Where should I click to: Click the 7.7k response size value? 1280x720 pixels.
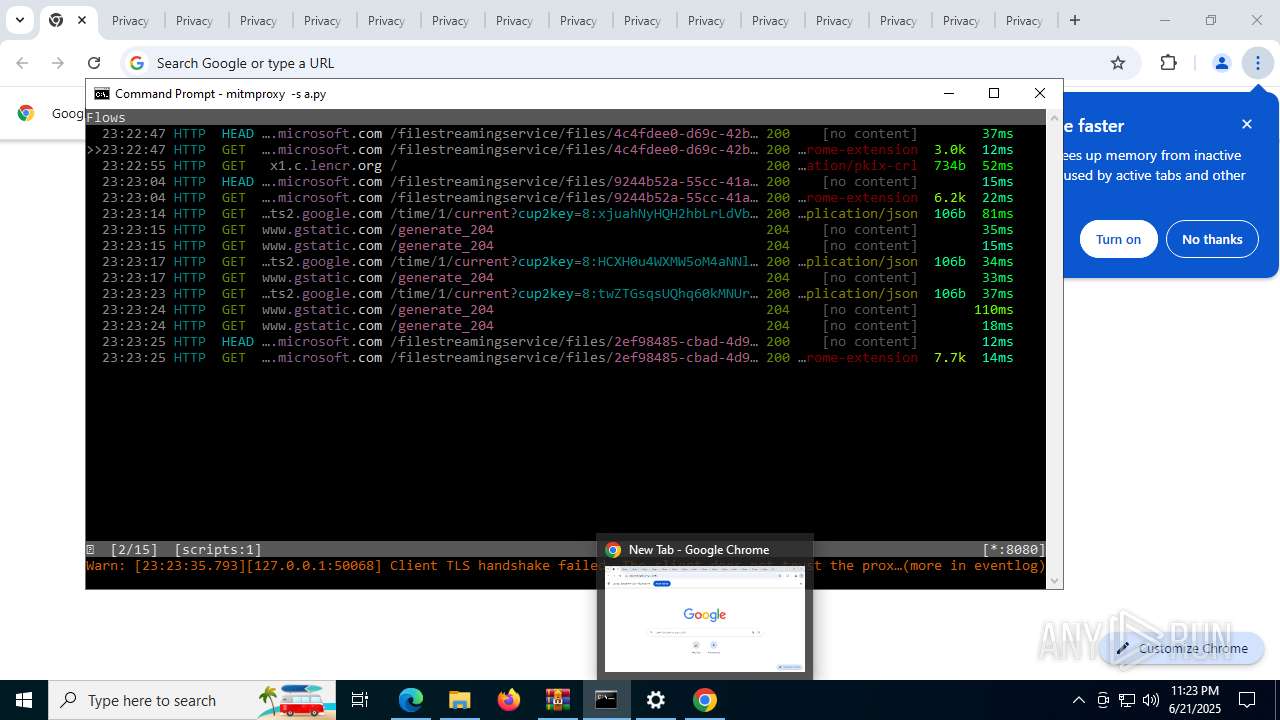[x=950, y=358]
